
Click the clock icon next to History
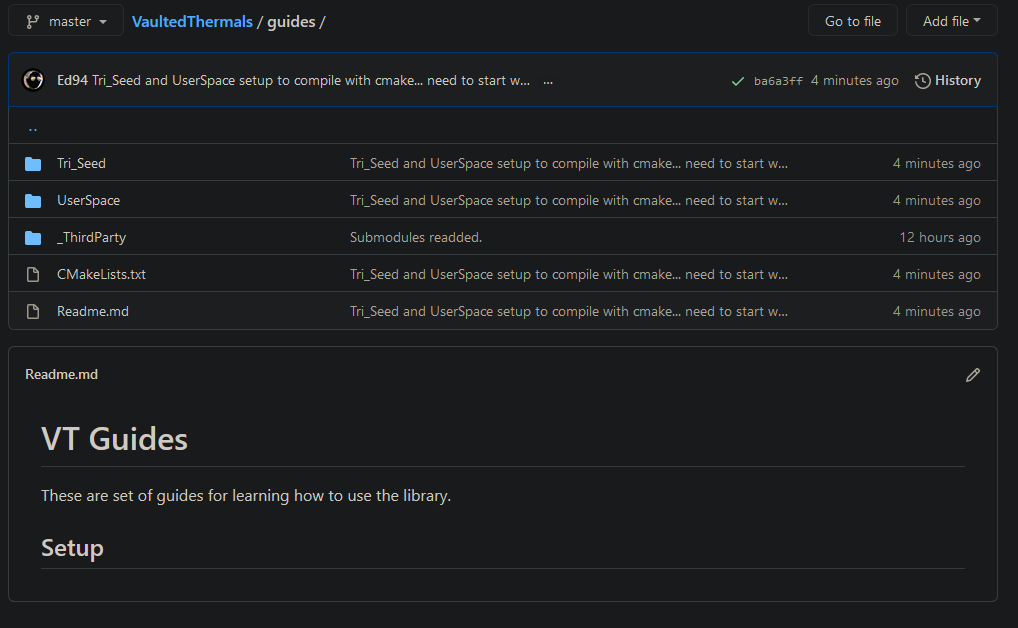[x=921, y=80]
